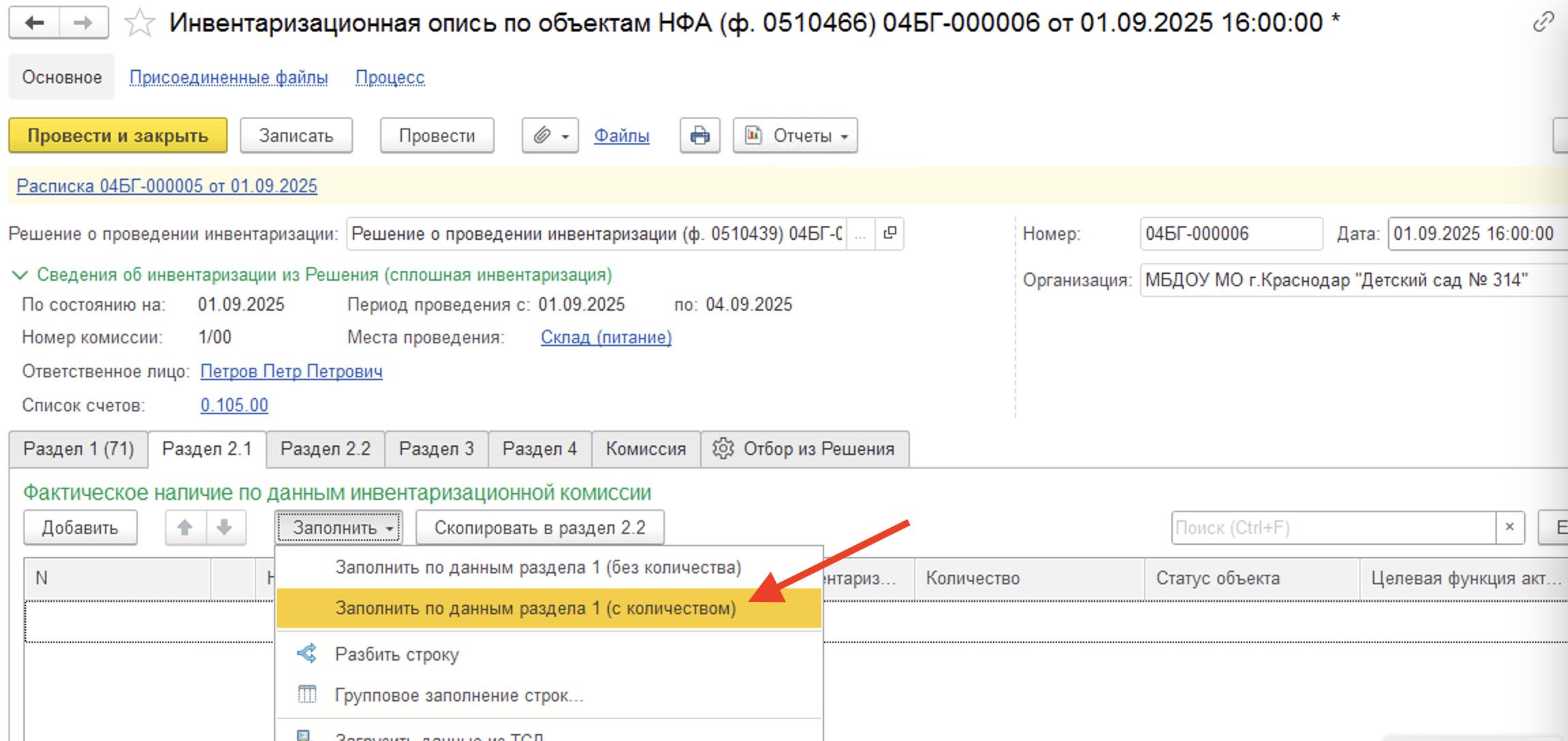This screenshot has height=741, width=1568.
Task: Click the paperclip attach icon
Action: pyautogui.click(x=542, y=136)
